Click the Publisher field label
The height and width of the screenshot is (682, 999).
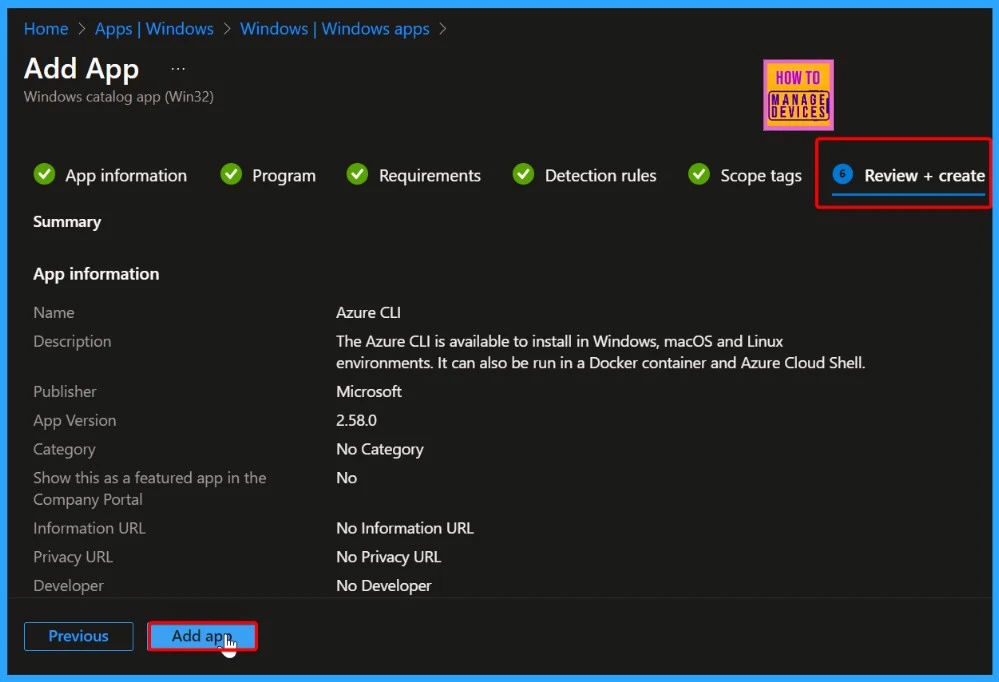pyautogui.click(x=65, y=391)
